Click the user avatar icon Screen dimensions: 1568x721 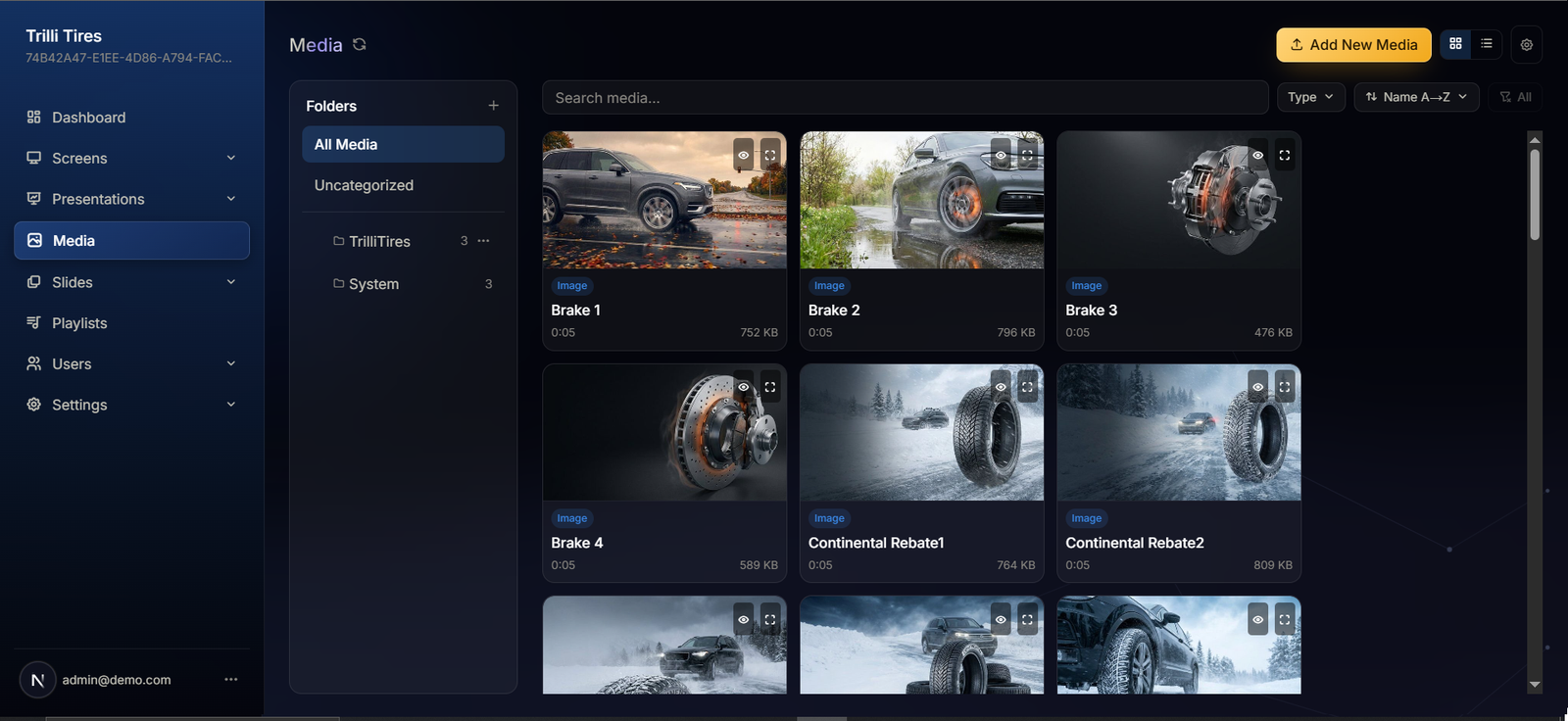pyautogui.click(x=37, y=680)
